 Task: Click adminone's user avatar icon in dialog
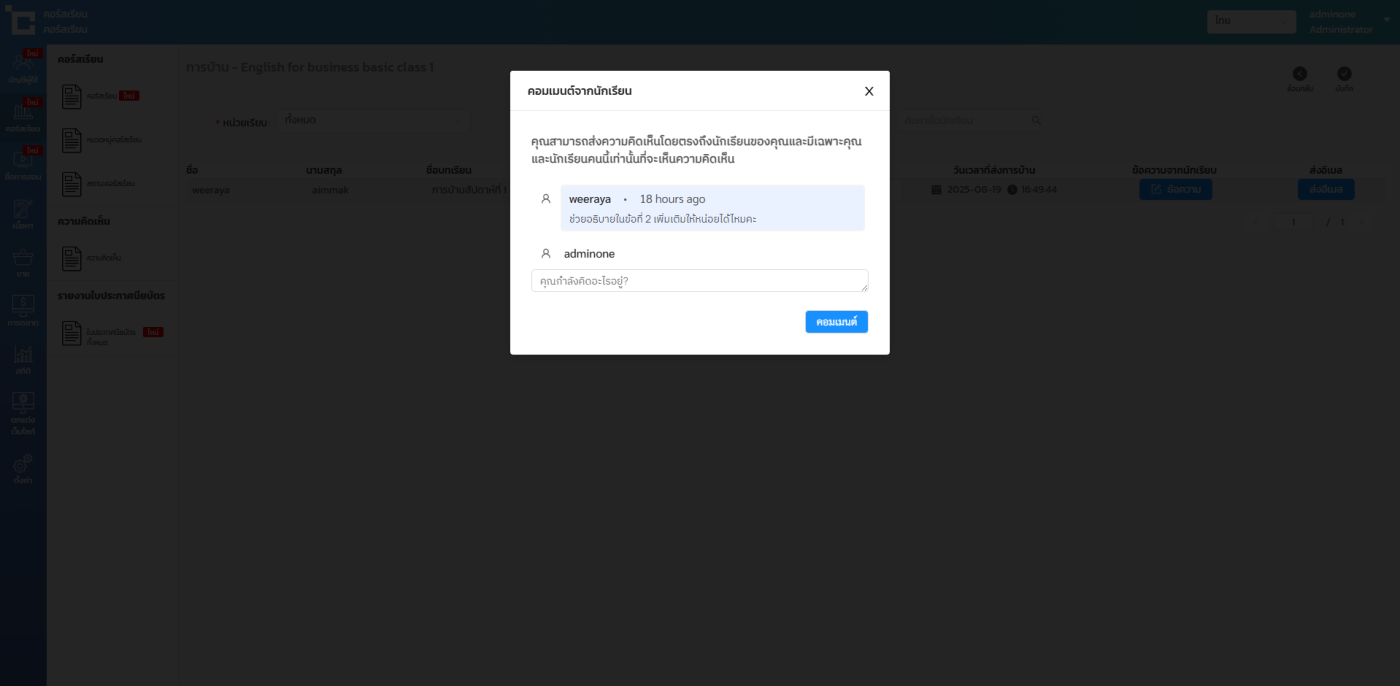(546, 254)
